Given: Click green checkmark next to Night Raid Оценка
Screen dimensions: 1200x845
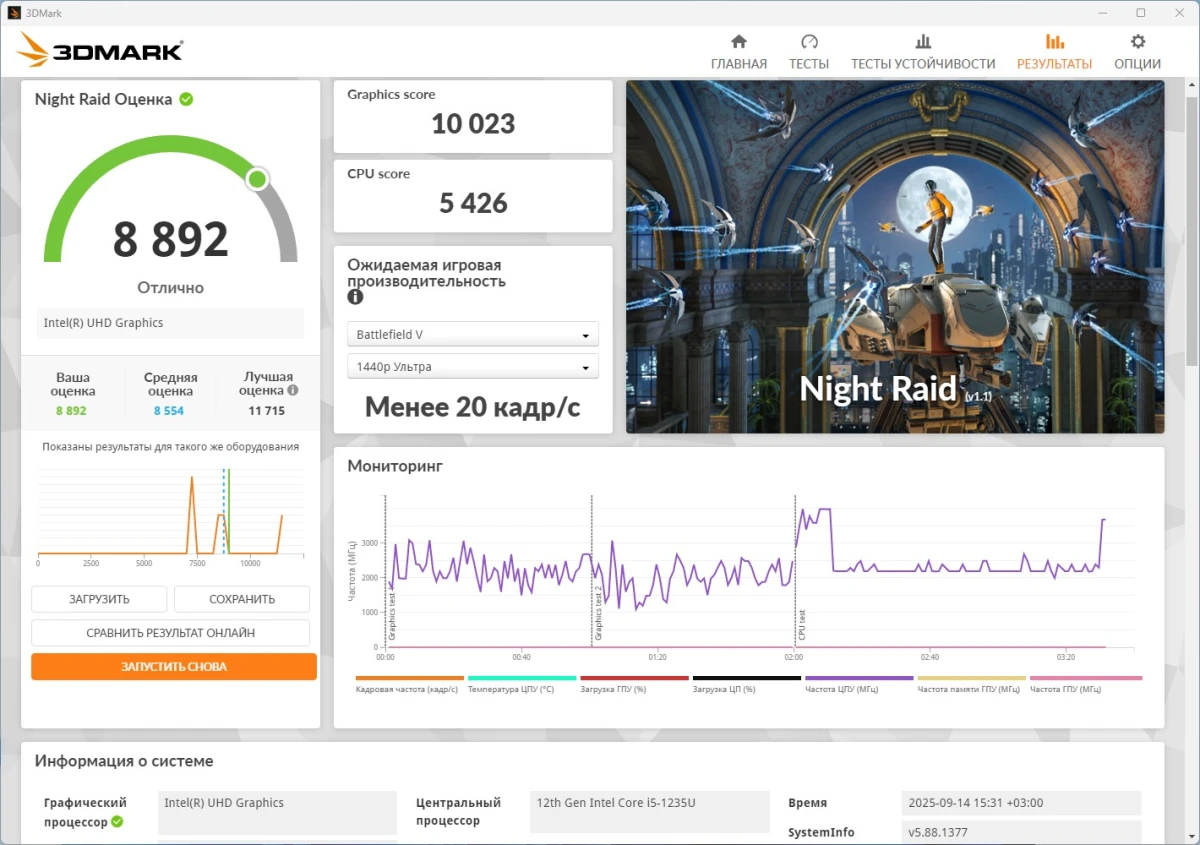Looking at the screenshot, I should [x=186, y=99].
